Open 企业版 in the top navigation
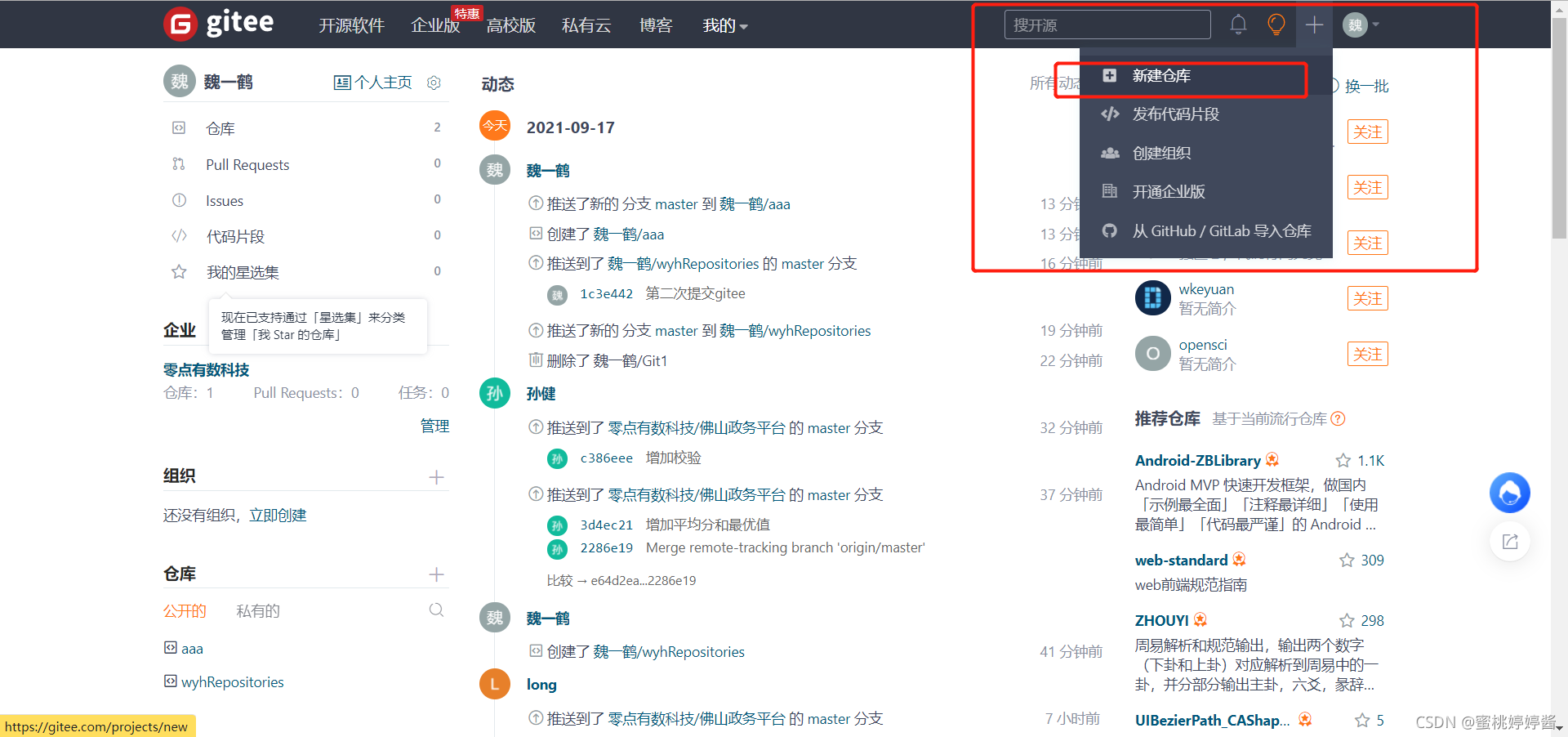Image resolution: width=1568 pixels, height=737 pixels. [x=435, y=25]
